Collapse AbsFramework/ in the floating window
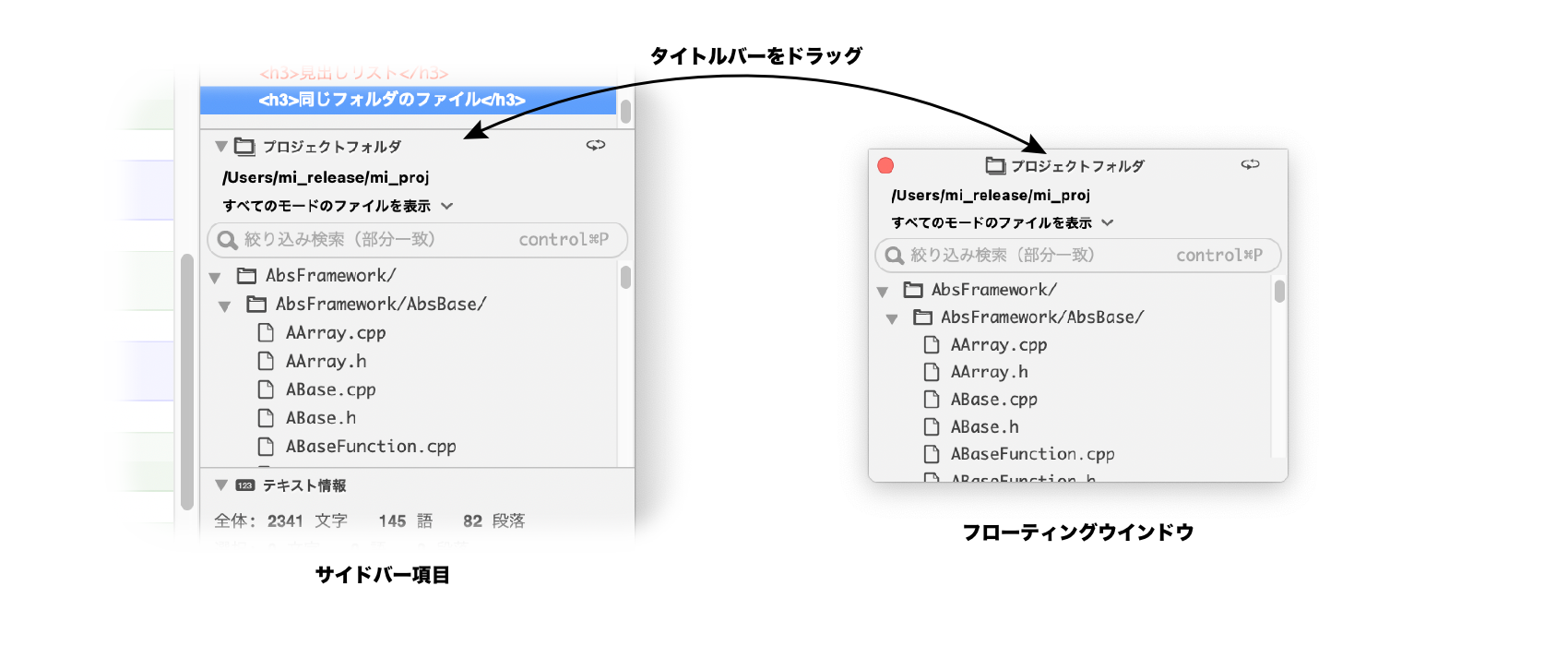 click(x=883, y=292)
